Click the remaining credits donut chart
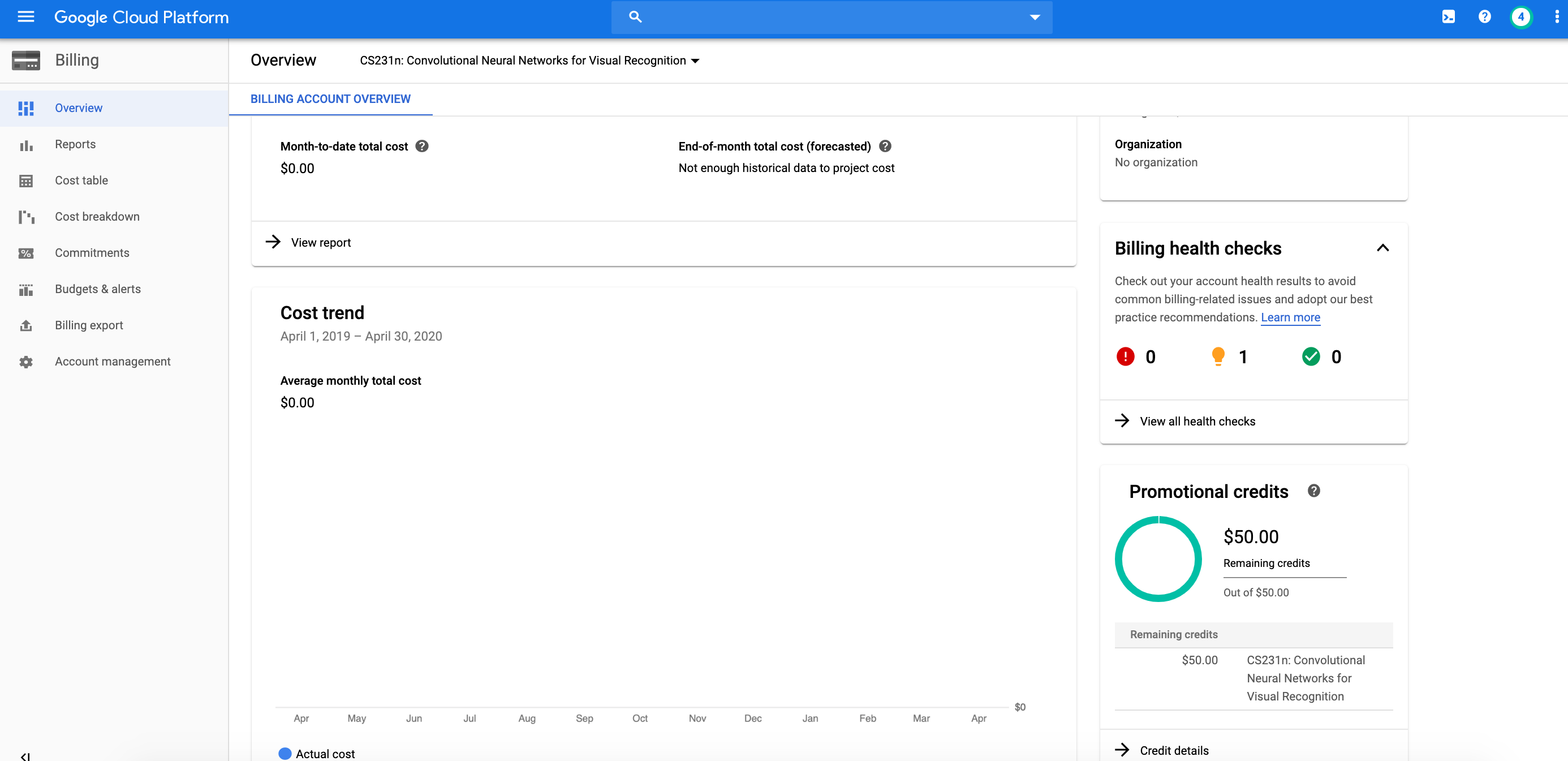This screenshot has height=761, width=1568. (x=1158, y=559)
